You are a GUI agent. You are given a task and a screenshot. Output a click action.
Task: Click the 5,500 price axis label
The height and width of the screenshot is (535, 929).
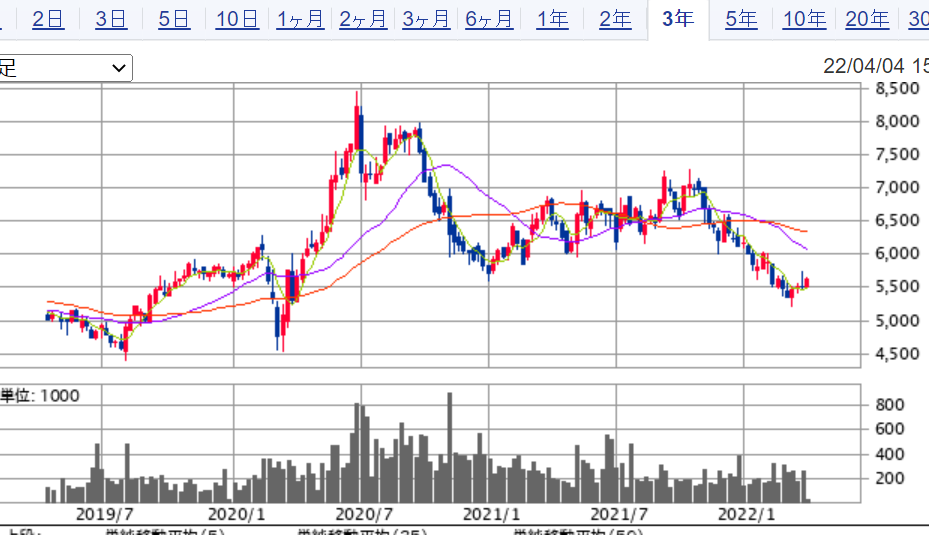coord(898,287)
